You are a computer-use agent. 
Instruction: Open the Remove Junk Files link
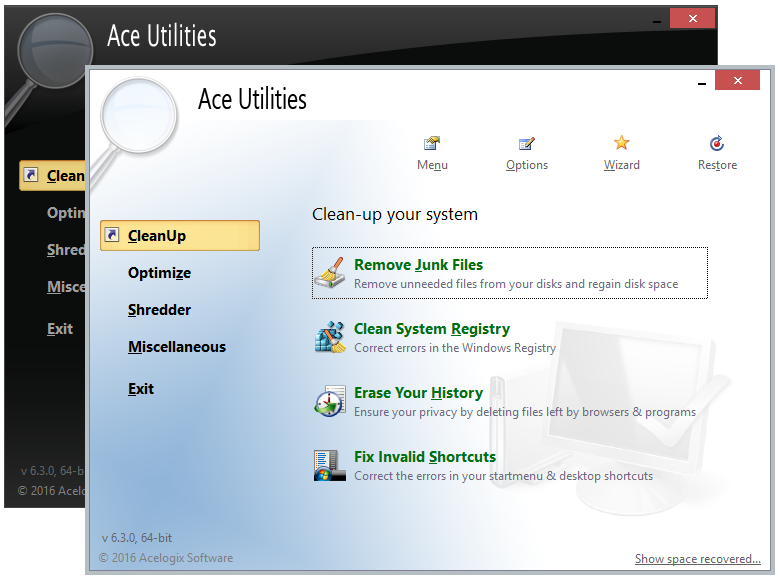pyautogui.click(x=418, y=265)
